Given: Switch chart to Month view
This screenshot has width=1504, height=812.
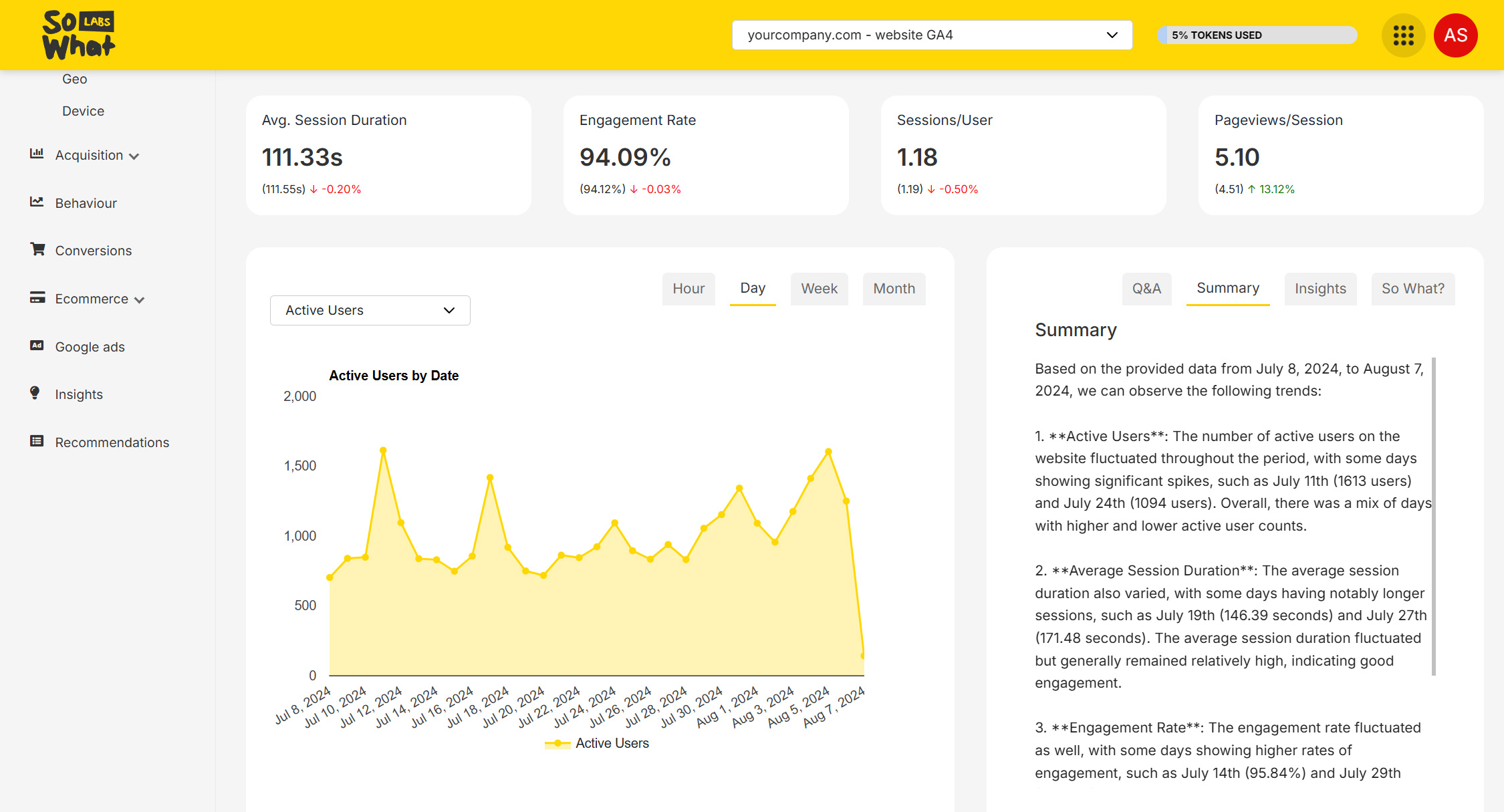Looking at the screenshot, I should (894, 289).
